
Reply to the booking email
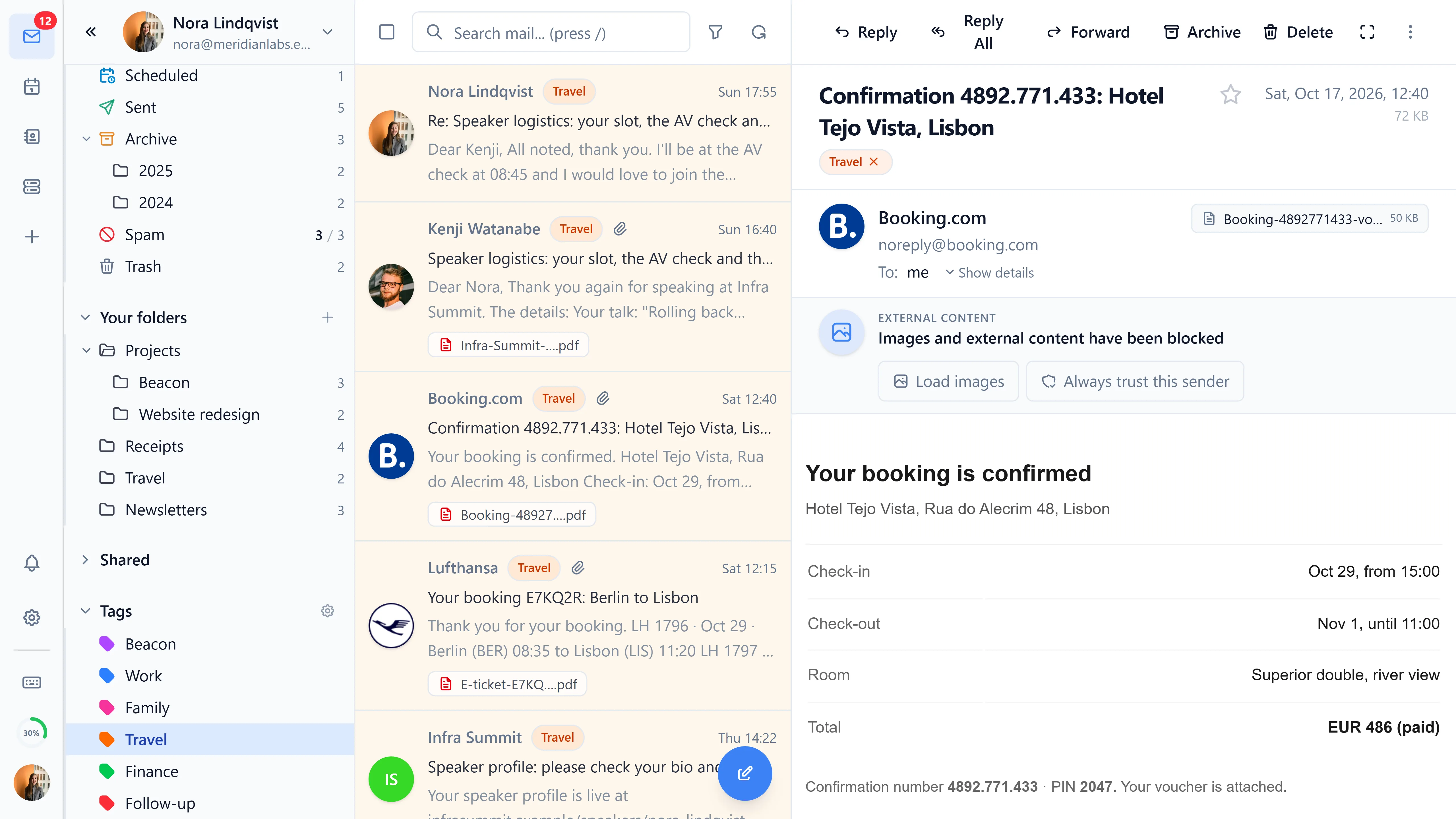click(866, 32)
